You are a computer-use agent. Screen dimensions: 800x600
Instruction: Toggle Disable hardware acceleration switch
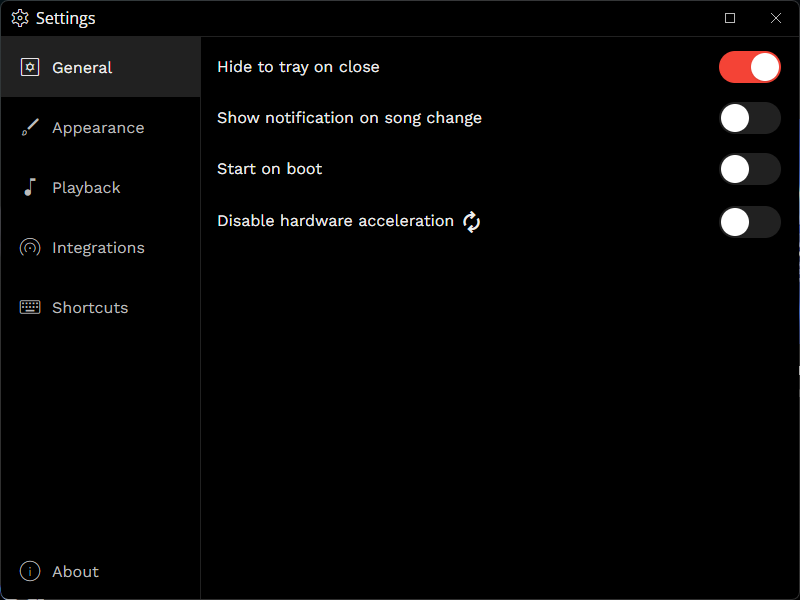coord(749,222)
